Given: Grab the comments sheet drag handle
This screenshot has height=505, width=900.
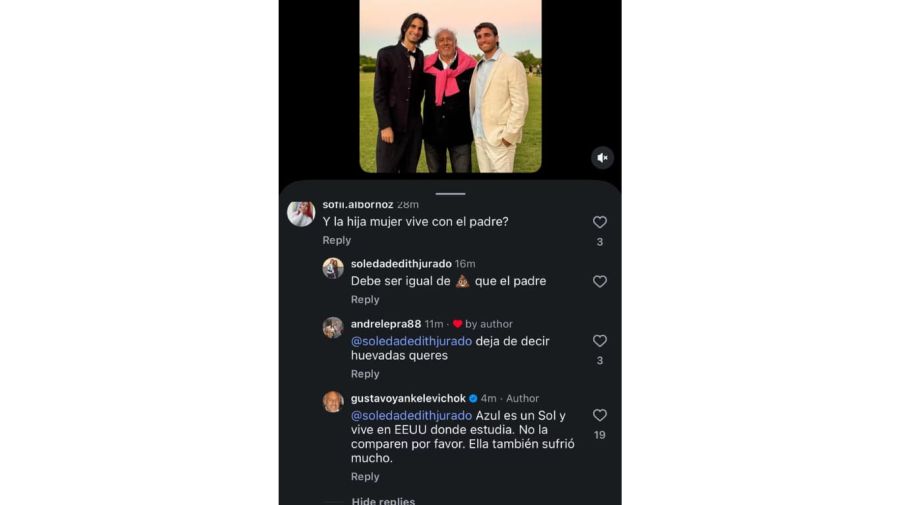Looking at the screenshot, I should tap(451, 194).
